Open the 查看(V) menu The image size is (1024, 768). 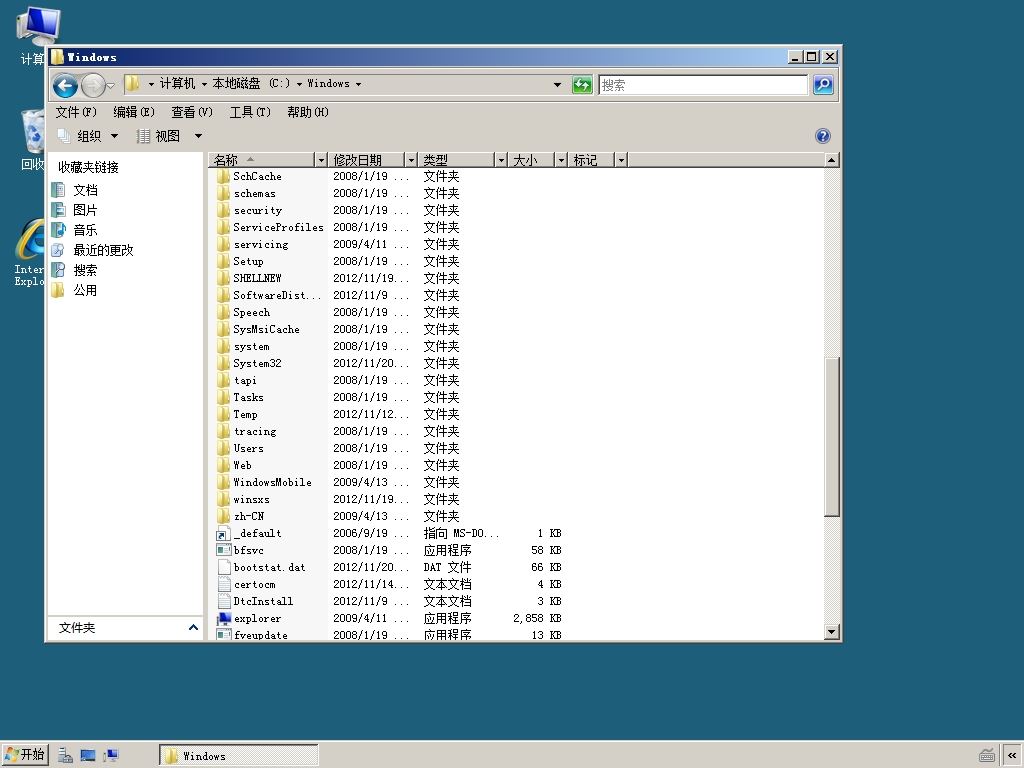click(192, 112)
